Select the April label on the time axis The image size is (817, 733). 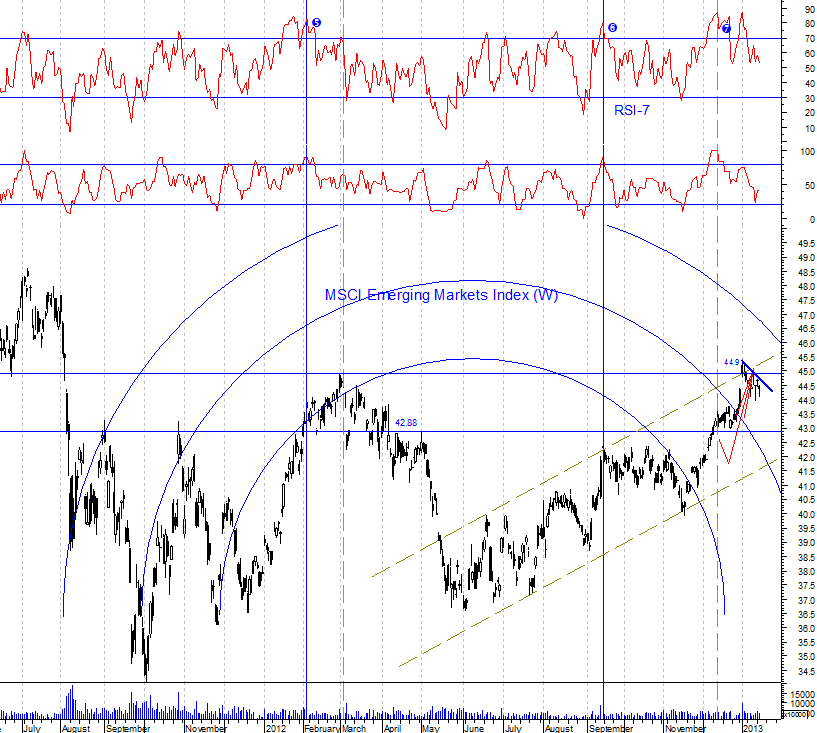point(392,728)
